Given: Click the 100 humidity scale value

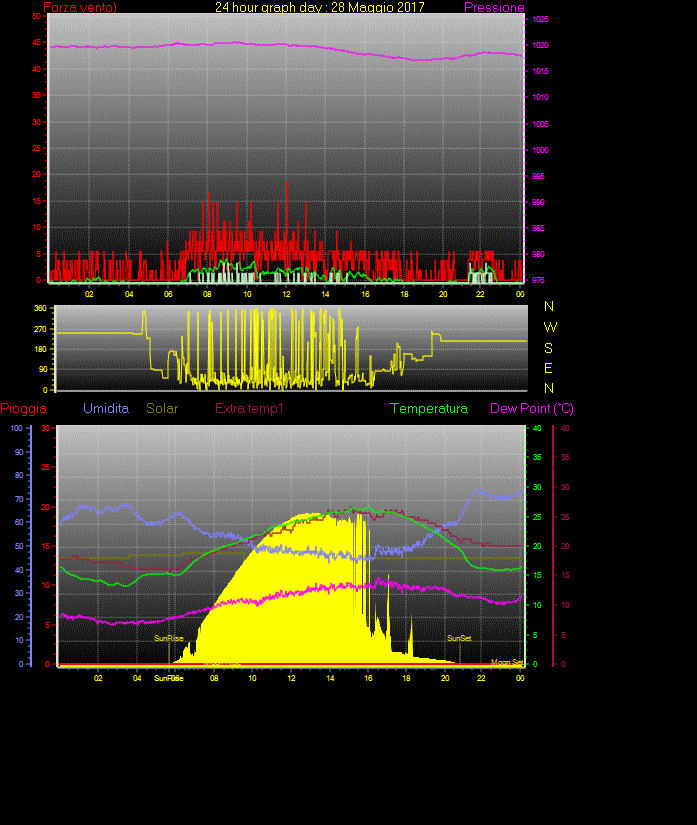Looking at the screenshot, I should [16, 428].
